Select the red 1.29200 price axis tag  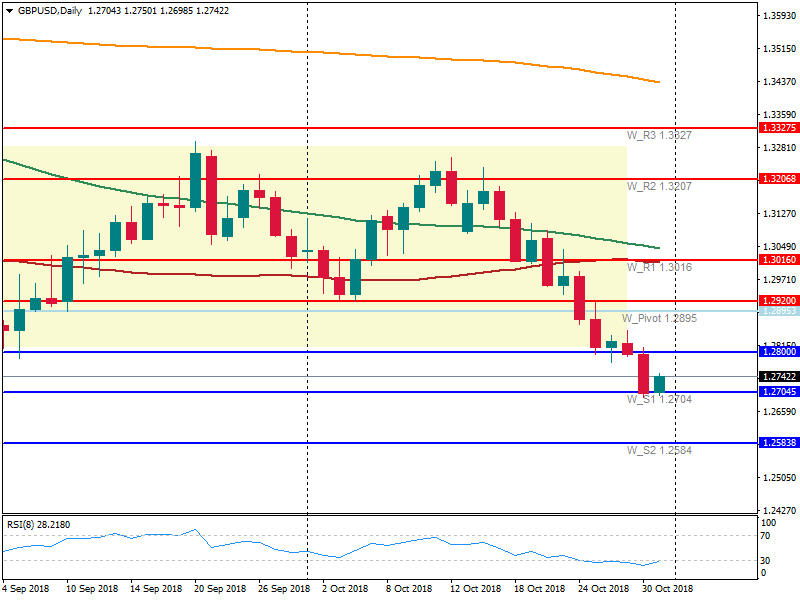[x=778, y=300]
